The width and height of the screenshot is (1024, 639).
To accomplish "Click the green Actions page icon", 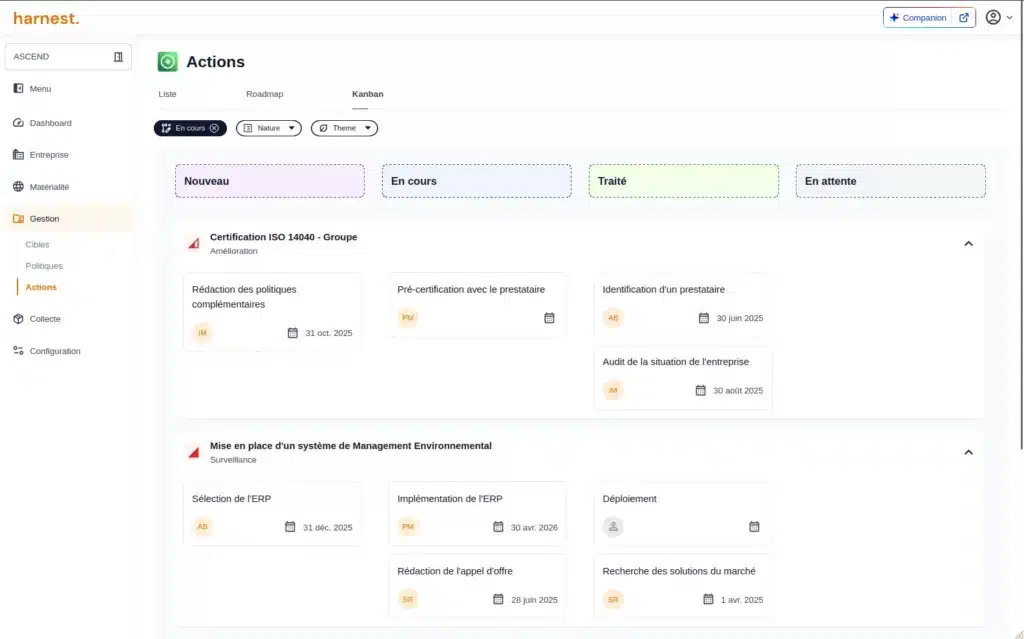I will point(168,62).
